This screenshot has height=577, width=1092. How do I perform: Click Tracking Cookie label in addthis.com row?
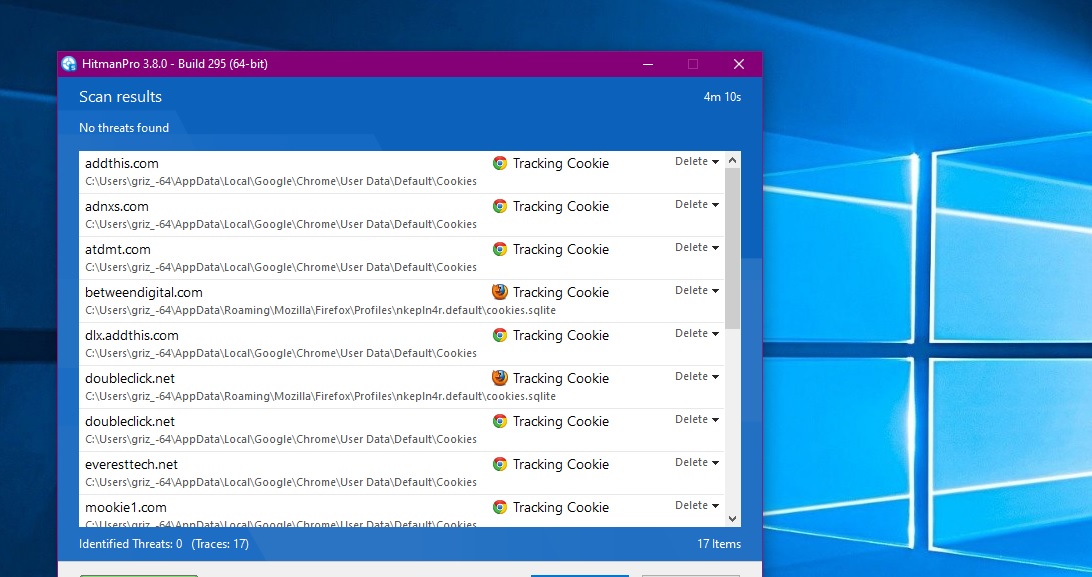coord(561,164)
